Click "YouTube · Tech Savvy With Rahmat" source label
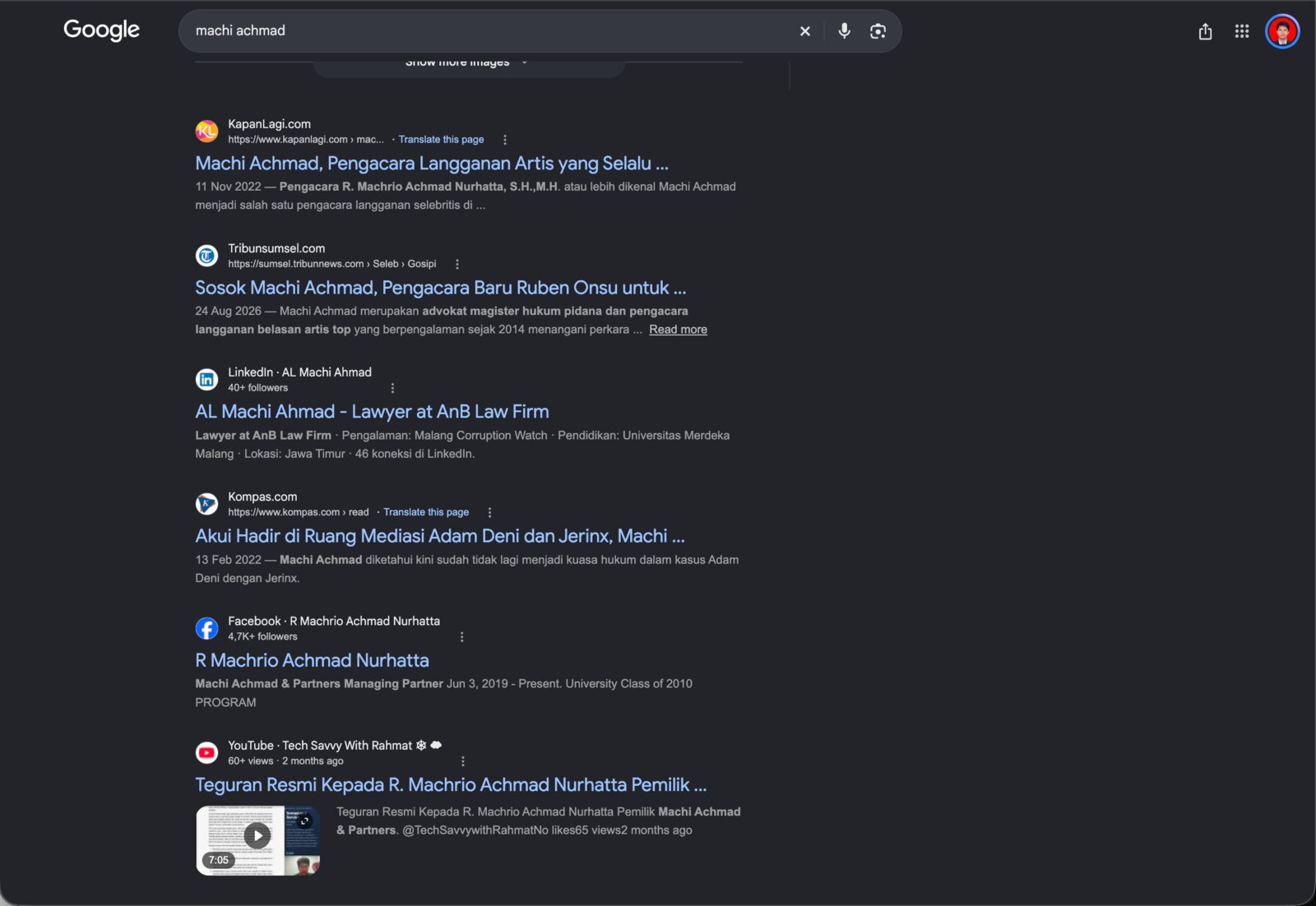Image resolution: width=1316 pixels, height=906 pixels. [x=335, y=746]
